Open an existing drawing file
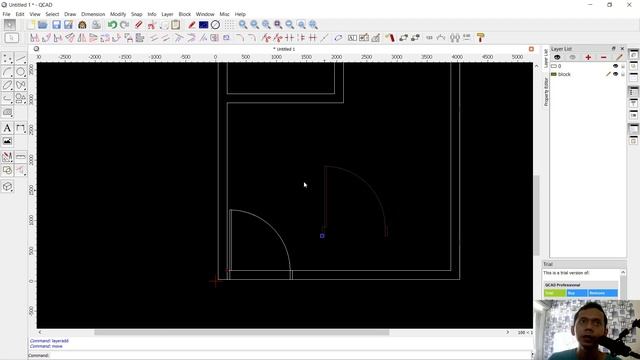 click(x=43, y=25)
